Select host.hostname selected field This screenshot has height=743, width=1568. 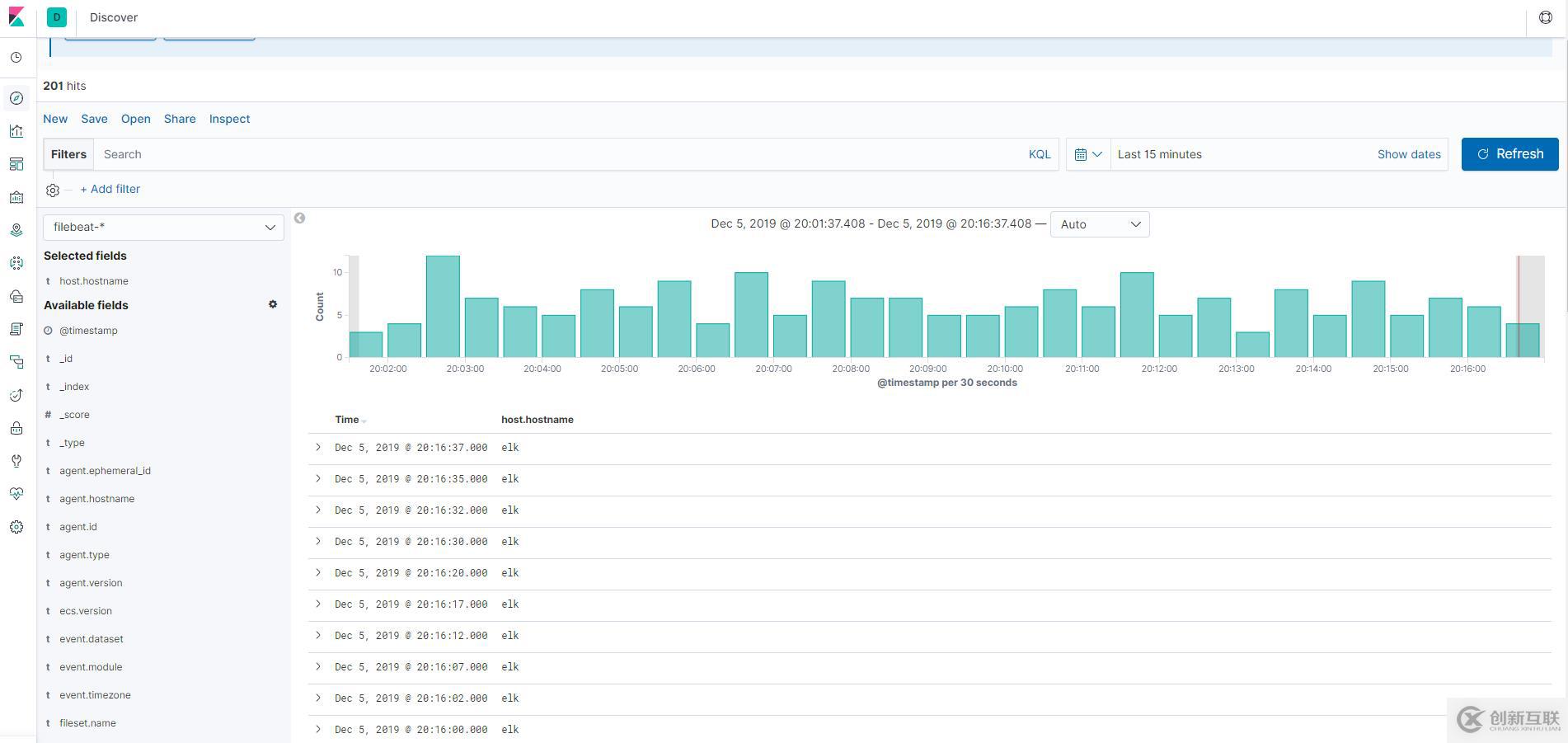tap(94, 281)
